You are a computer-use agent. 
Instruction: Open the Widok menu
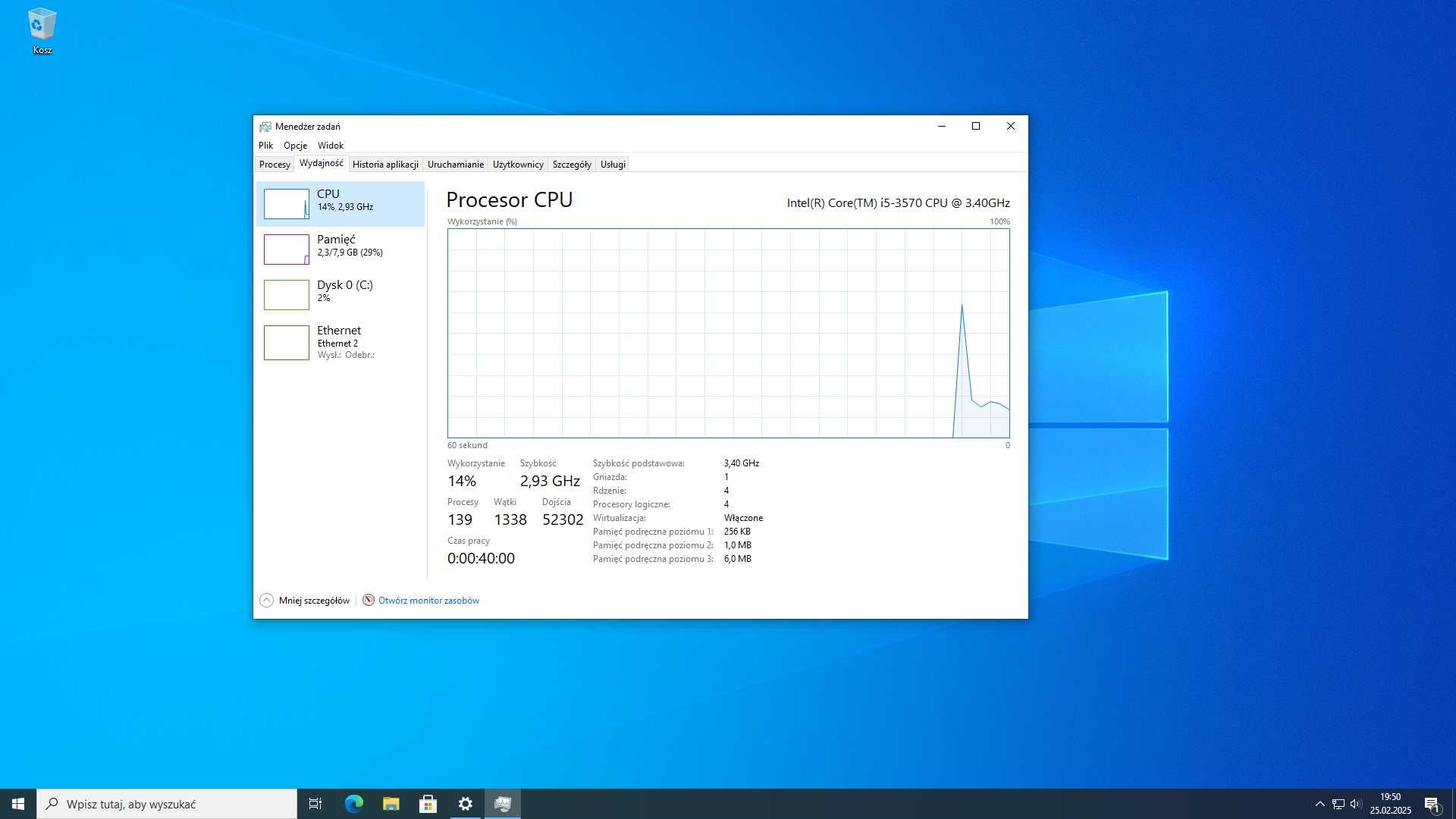(x=330, y=146)
